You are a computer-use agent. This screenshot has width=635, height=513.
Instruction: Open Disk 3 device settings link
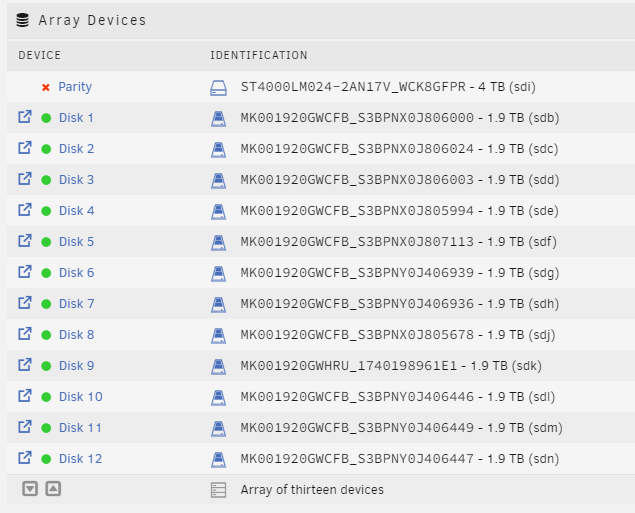[x=77, y=180]
